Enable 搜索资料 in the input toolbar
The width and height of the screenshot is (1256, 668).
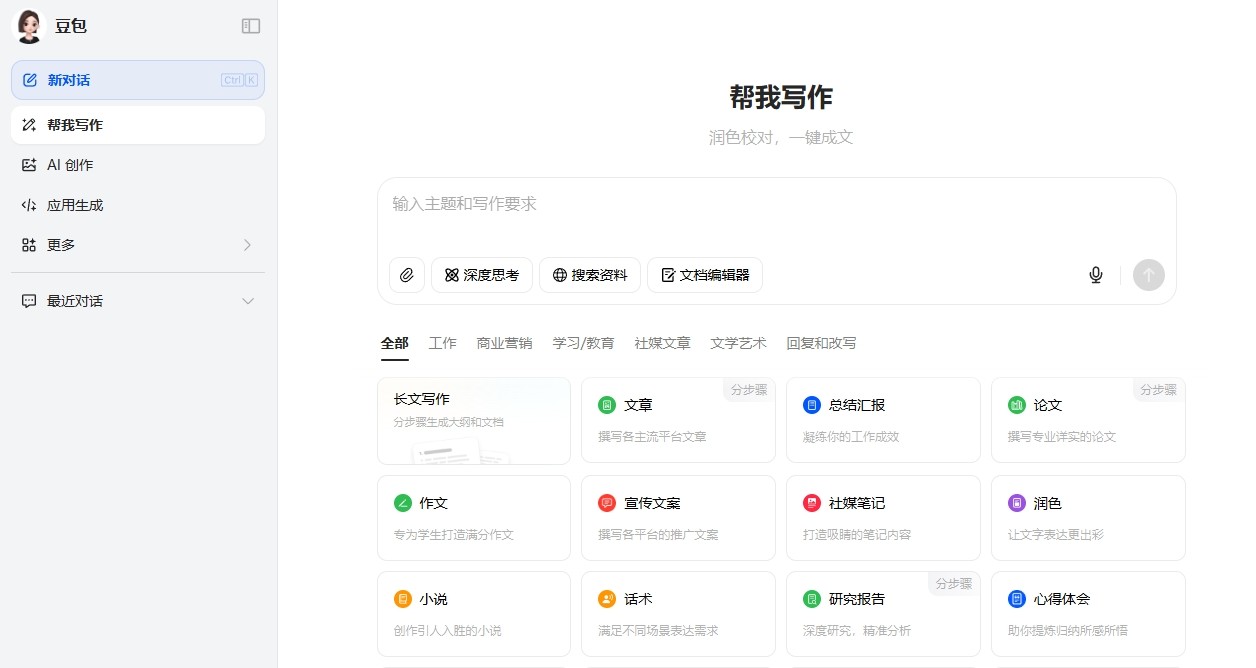(590, 275)
